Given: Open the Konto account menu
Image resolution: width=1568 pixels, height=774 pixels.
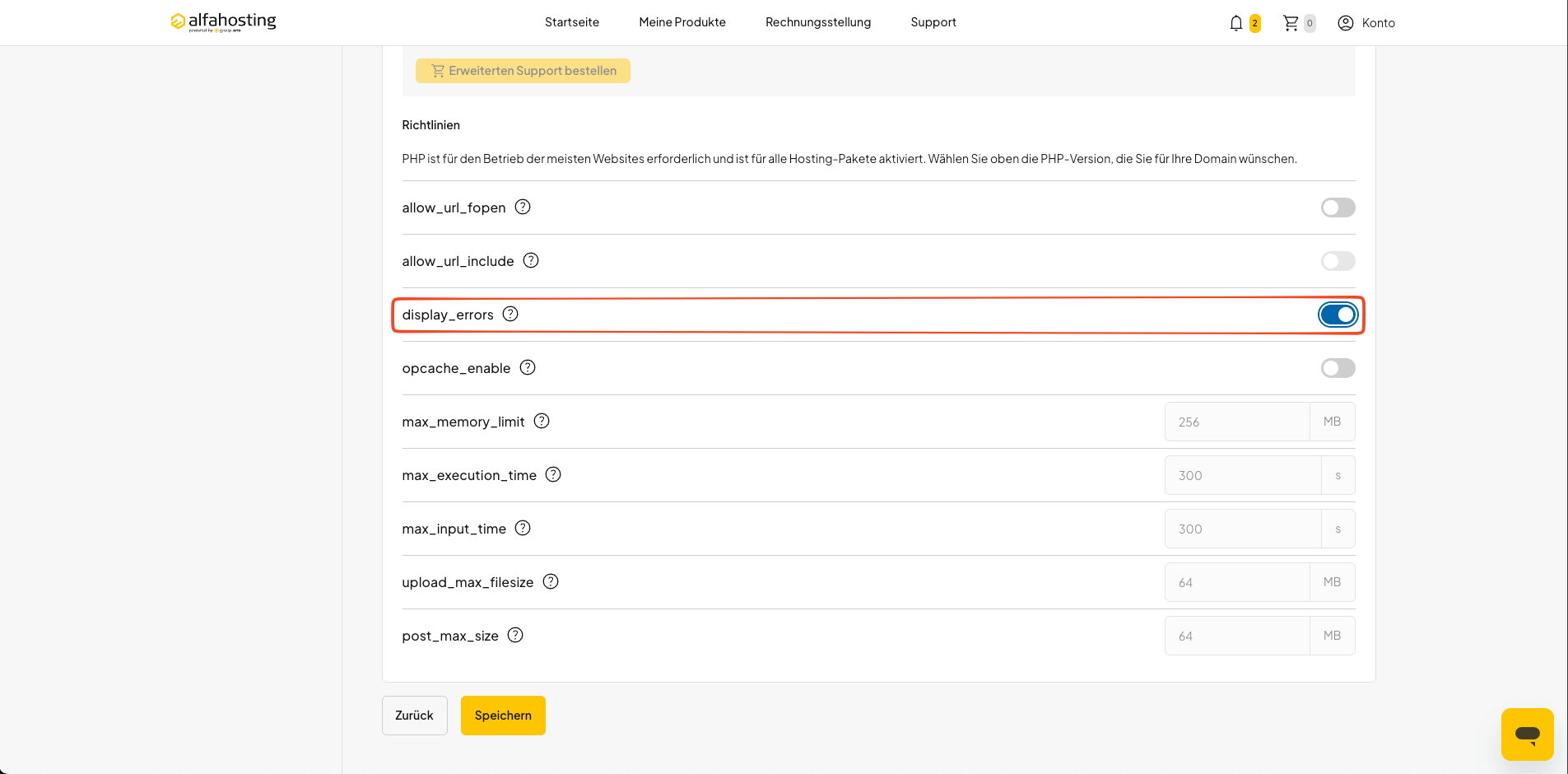Looking at the screenshot, I should pyautogui.click(x=1366, y=23).
